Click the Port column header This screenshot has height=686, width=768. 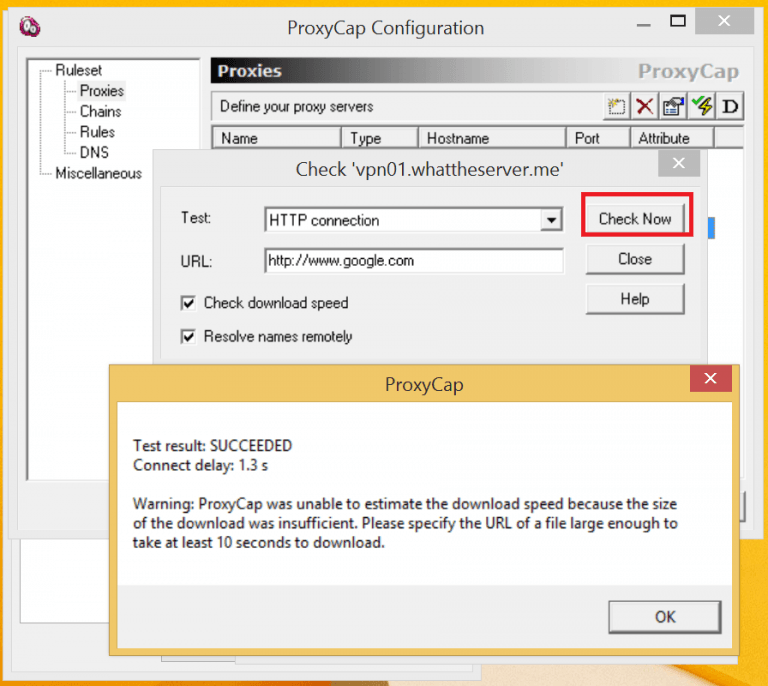coord(598,138)
